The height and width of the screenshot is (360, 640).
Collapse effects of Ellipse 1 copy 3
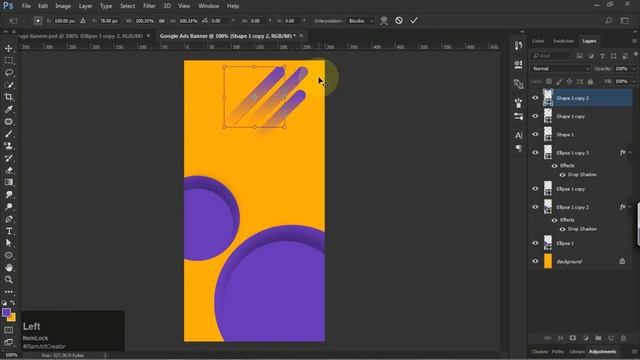coord(630,153)
